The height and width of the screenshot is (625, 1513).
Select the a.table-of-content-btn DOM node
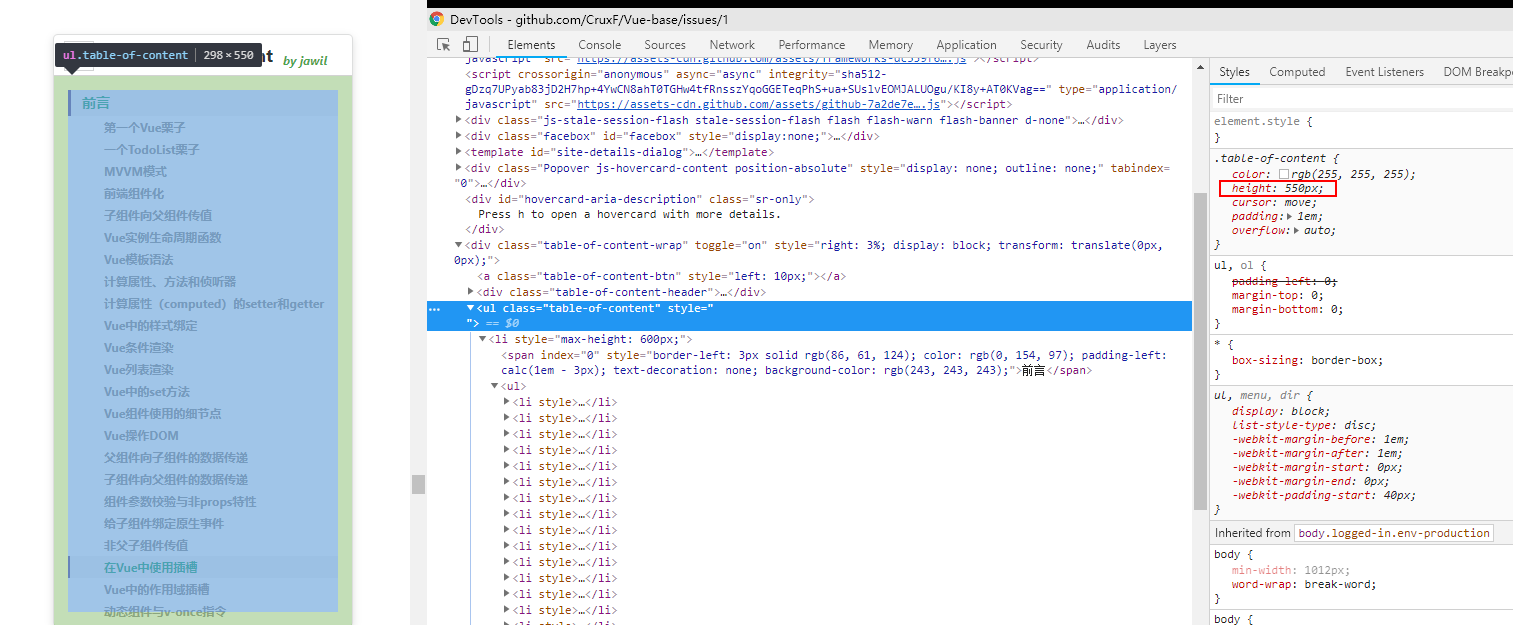[x=662, y=277]
